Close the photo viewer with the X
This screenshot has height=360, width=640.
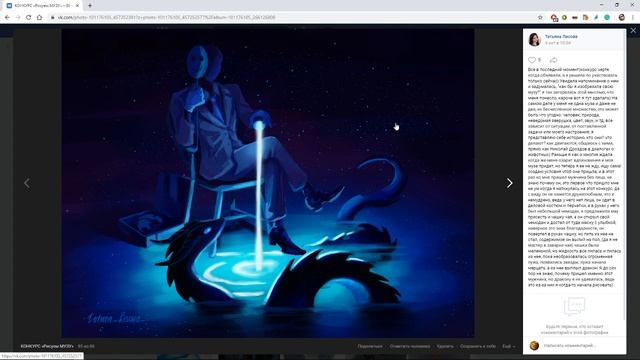coord(633,31)
